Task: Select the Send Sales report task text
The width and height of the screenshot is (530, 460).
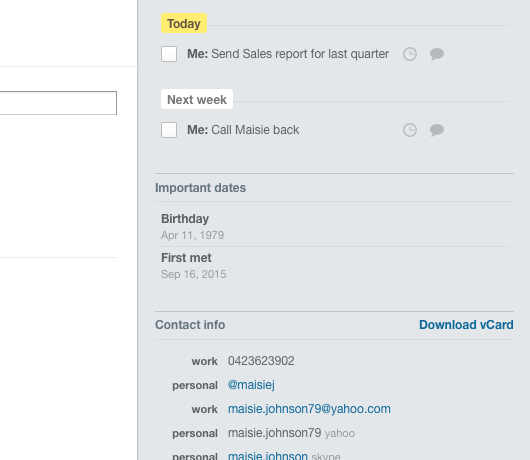Action: tap(288, 54)
